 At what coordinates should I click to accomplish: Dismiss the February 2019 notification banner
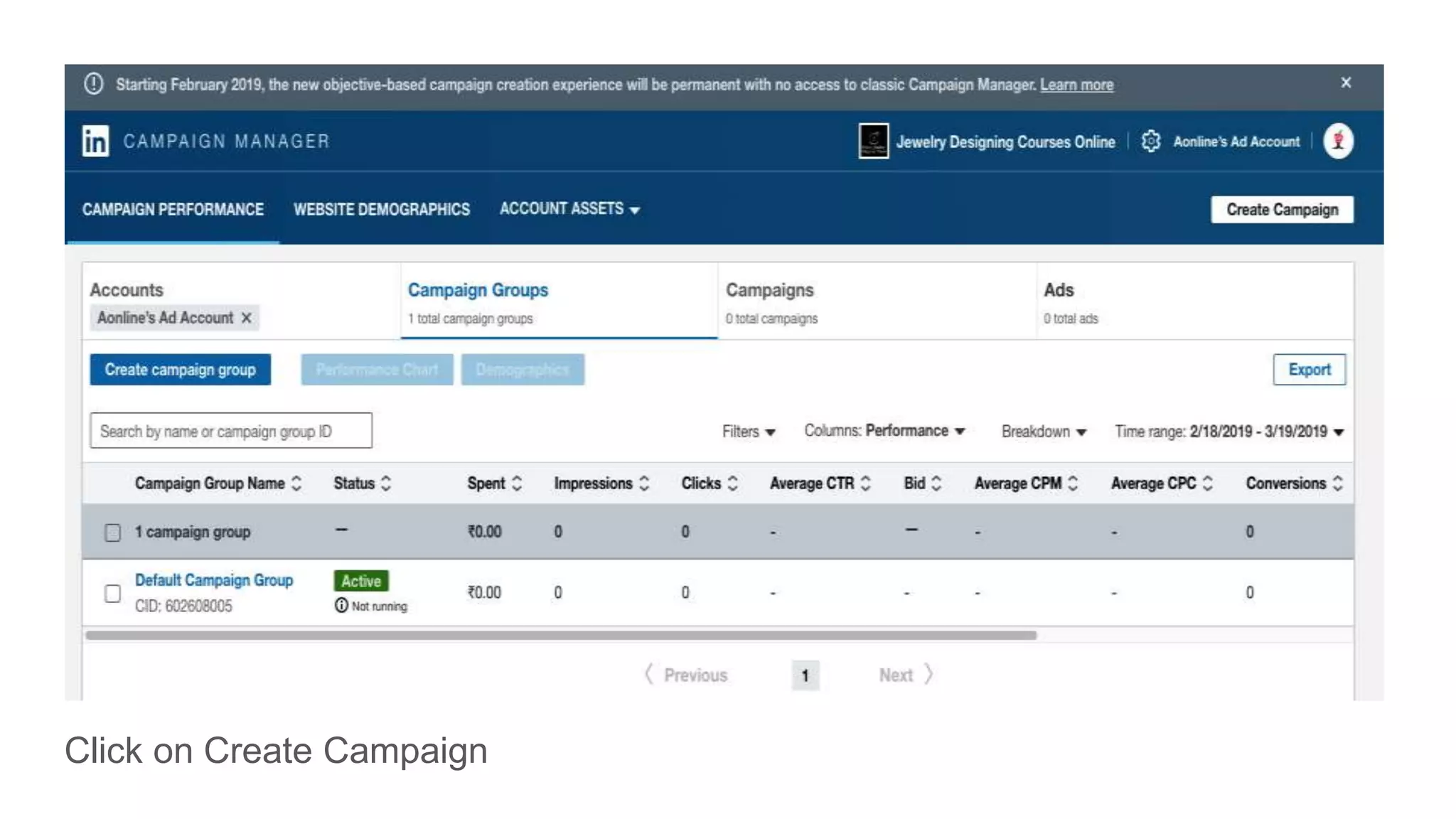coord(1346,83)
